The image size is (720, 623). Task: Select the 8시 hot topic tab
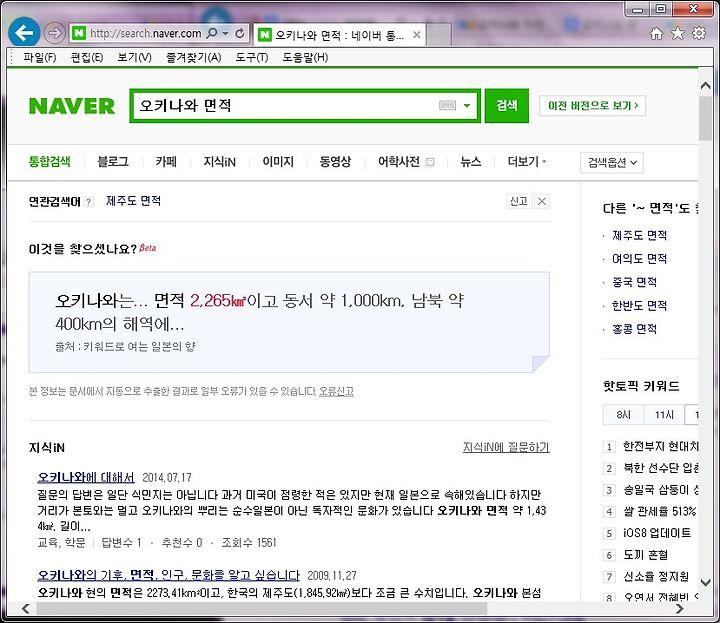coord(623,415)
